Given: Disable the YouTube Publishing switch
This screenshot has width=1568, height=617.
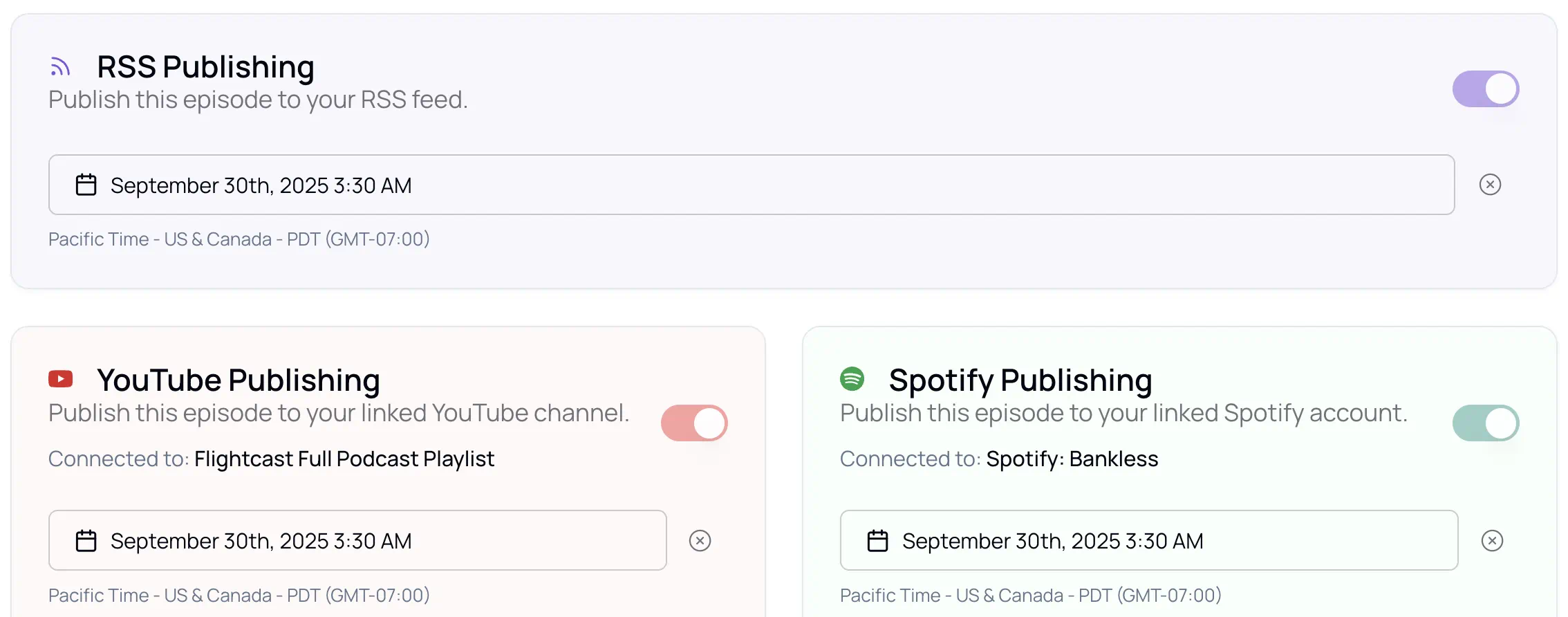Looking at the screenshot, I should (x=694, y=423).
